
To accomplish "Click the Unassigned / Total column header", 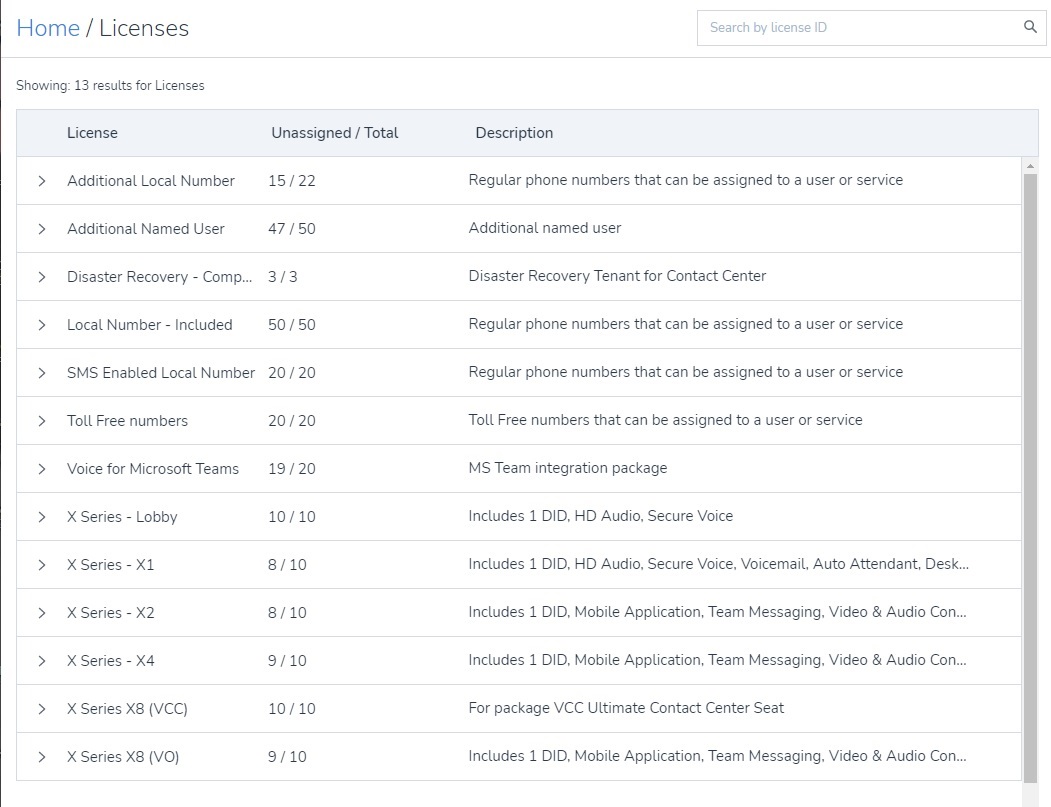I will pos(334,133).
